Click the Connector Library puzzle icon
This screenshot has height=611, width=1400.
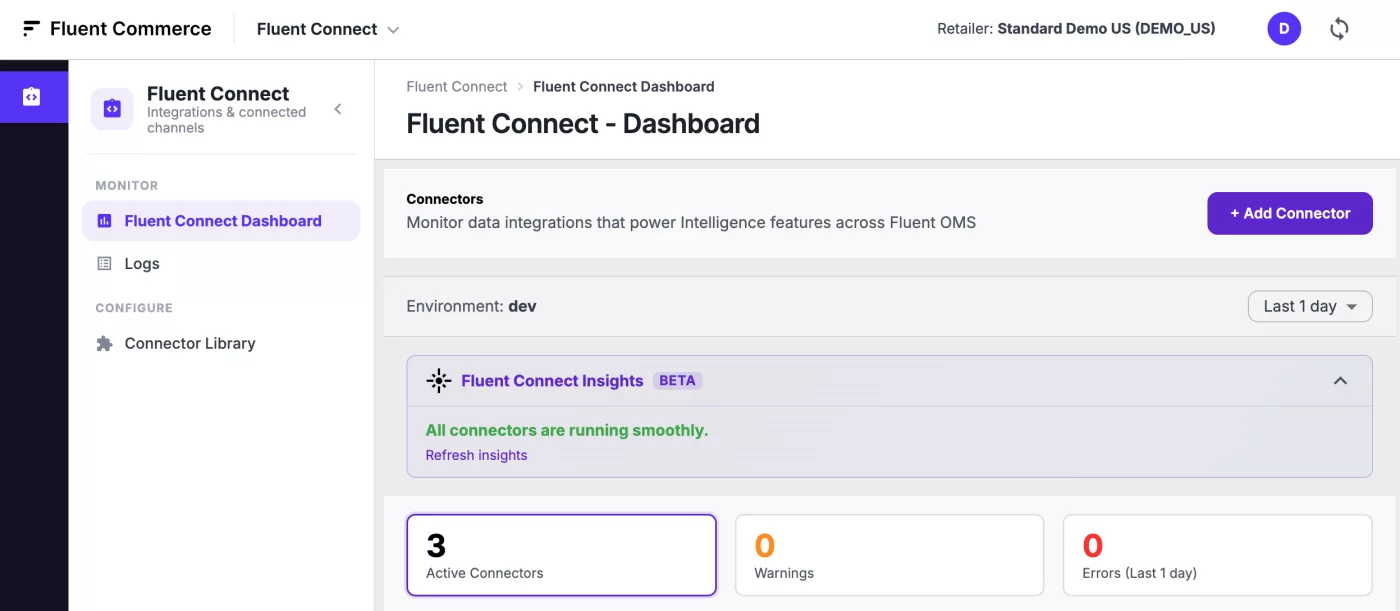tap(104, 343)
